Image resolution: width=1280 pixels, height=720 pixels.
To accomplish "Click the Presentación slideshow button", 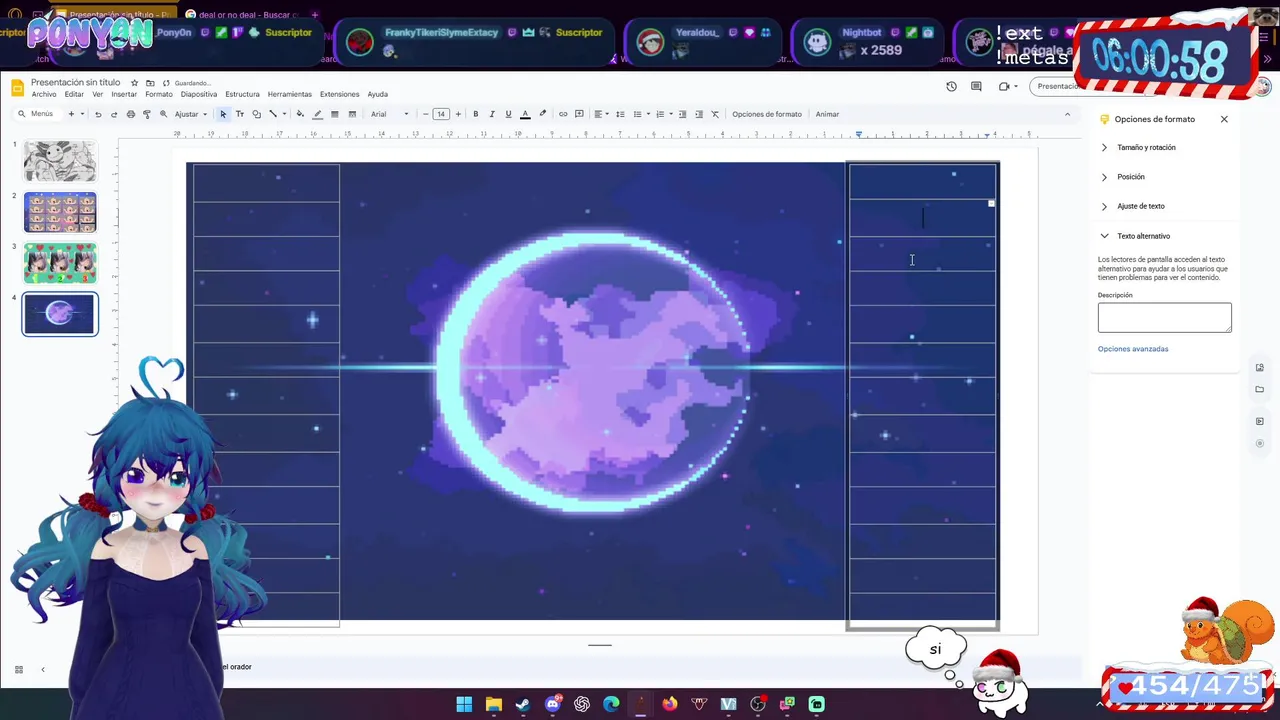I will click(1058, 86).
